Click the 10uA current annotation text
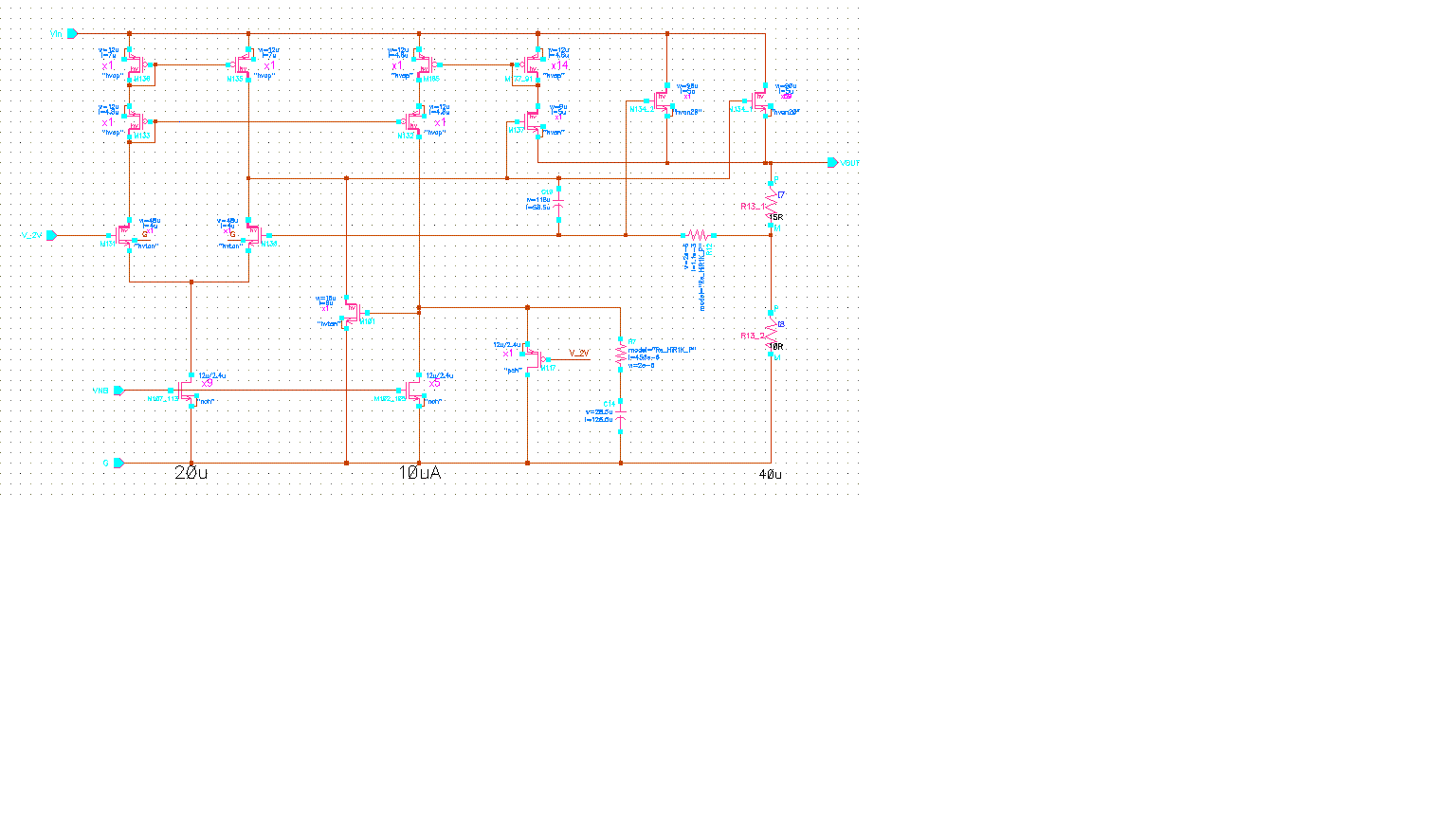The width and height of the screenshot is (1456, 819). pyautogui.click(x=419, y=473)
